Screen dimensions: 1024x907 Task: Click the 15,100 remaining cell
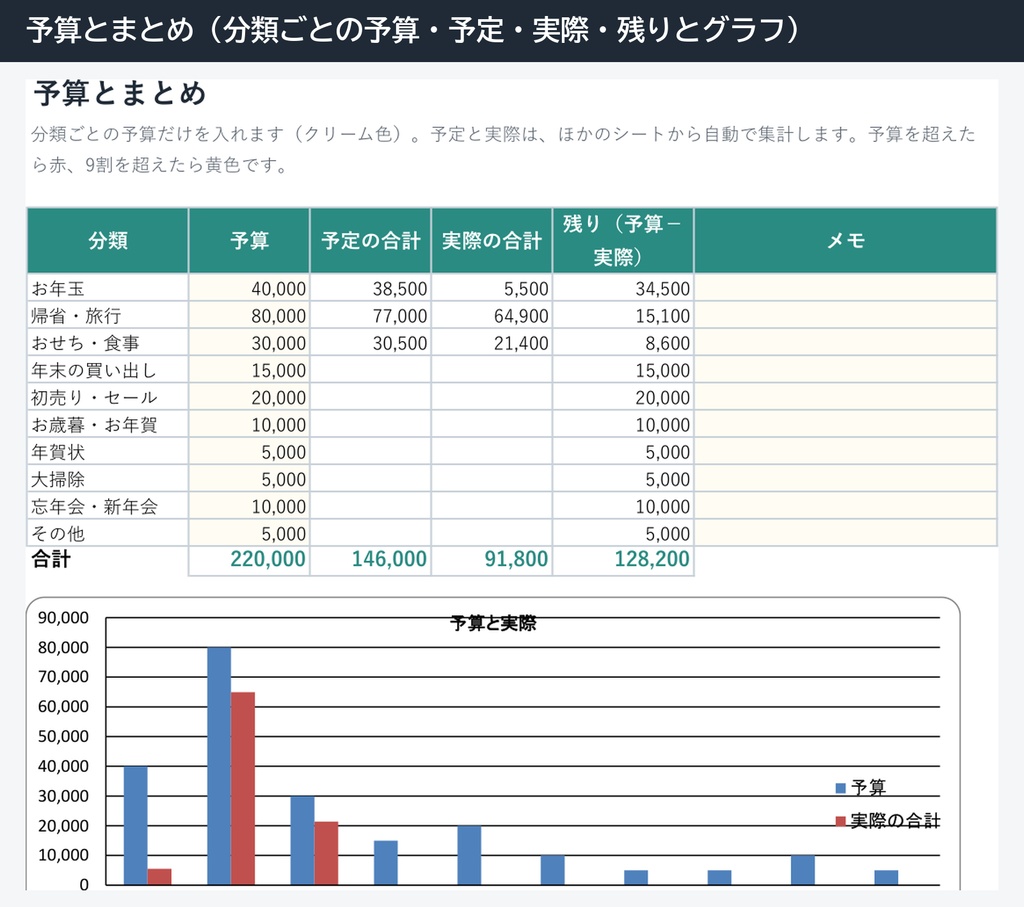[623, 315]
